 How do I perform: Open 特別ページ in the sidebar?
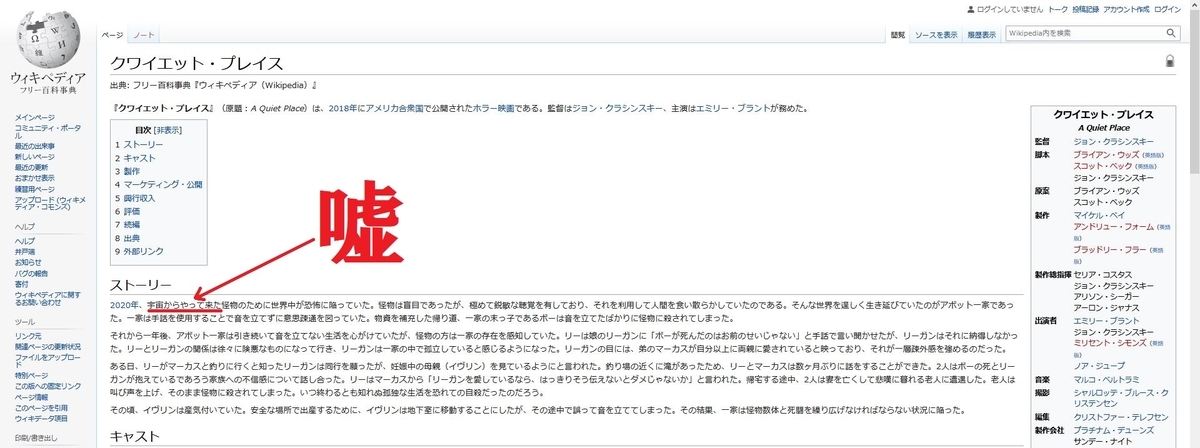[x=31, y=375]
